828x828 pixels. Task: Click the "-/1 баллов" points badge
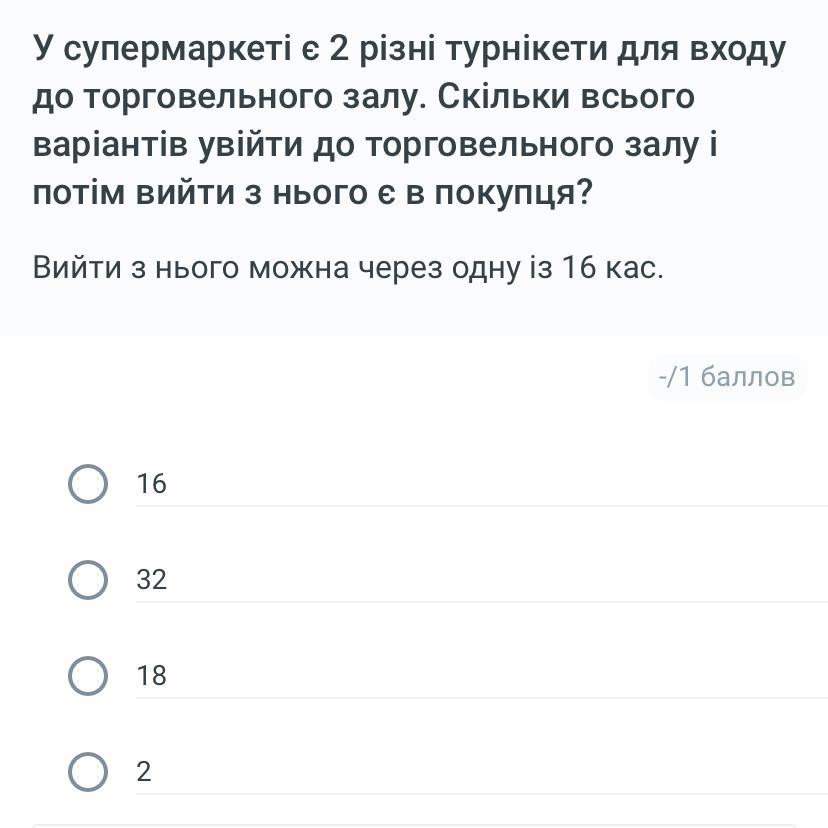pyautogui.click(x=727, y=377)
